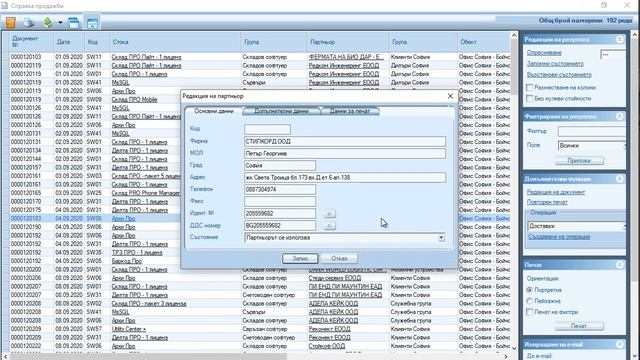This screenshot has width=640, height=360.
Task: Select Пейзажна orientation radio button
Action: 529,301
